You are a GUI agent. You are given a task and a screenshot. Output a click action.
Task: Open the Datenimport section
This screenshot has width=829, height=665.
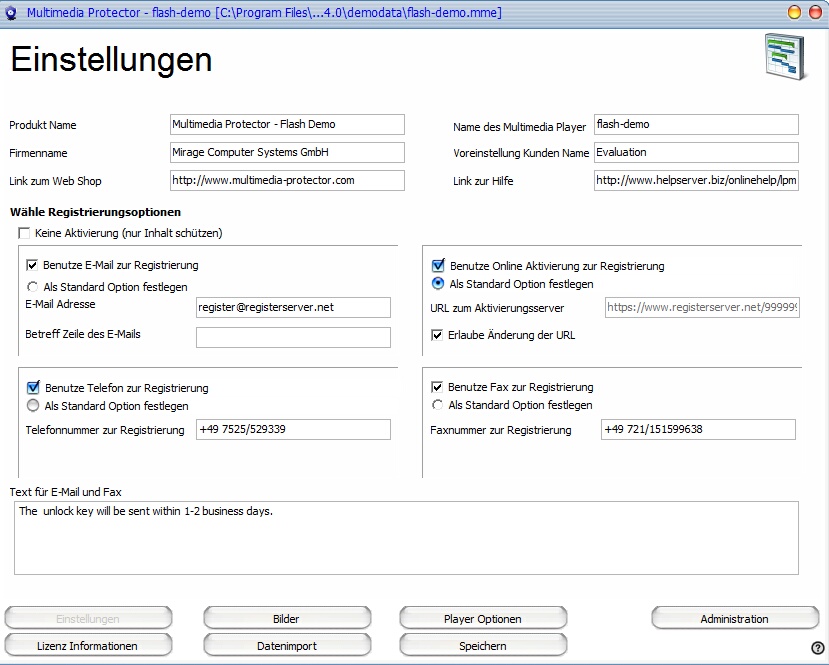(287, 645)
